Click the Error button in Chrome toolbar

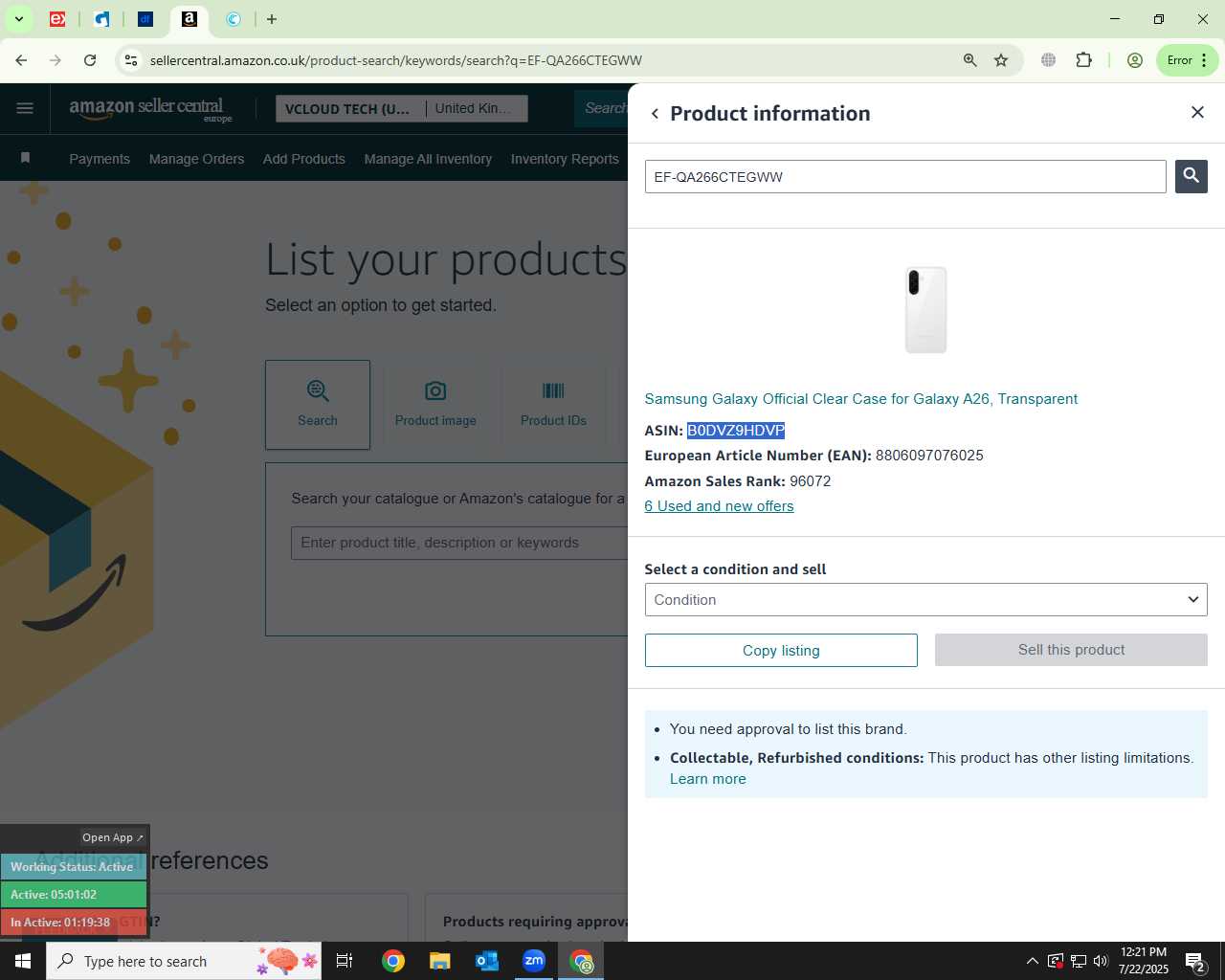[x=1187, y=60]
